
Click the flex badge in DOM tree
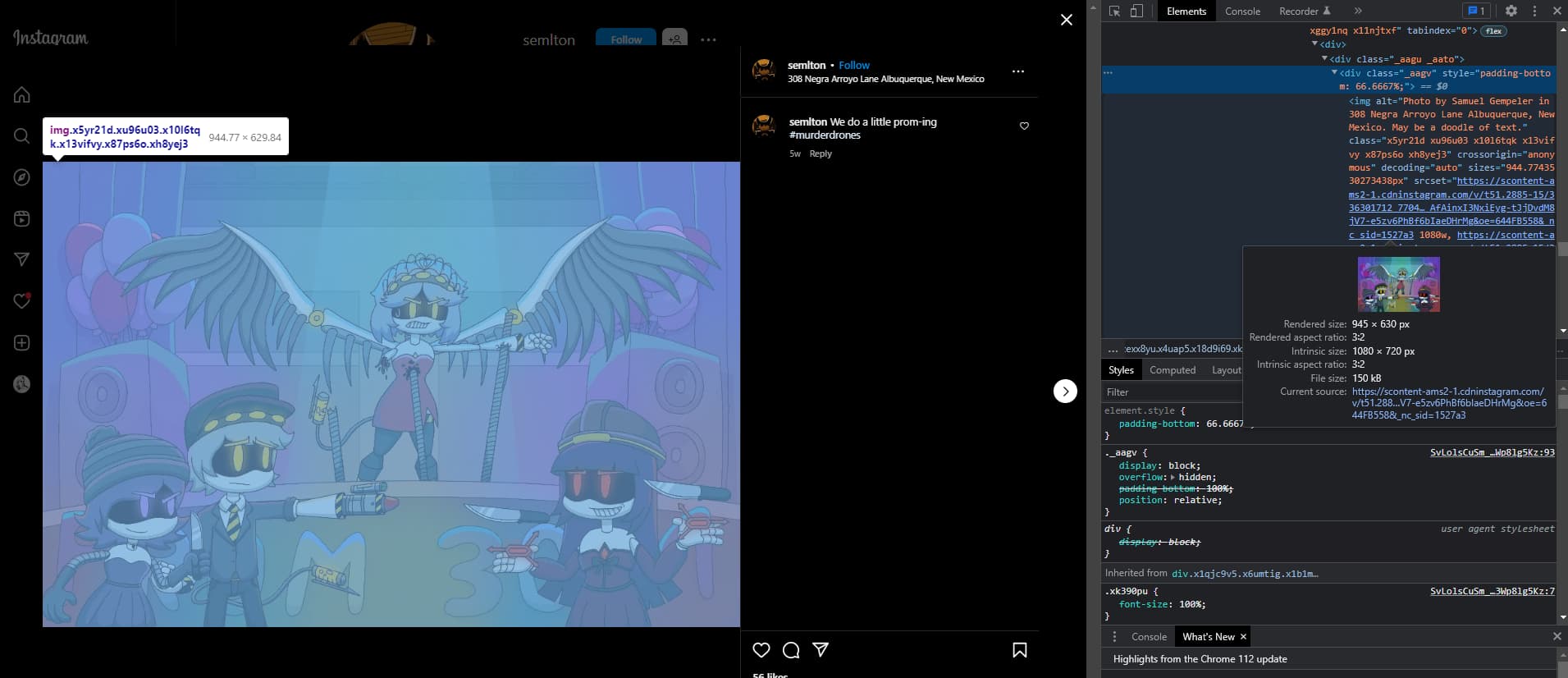[1493, 31]
